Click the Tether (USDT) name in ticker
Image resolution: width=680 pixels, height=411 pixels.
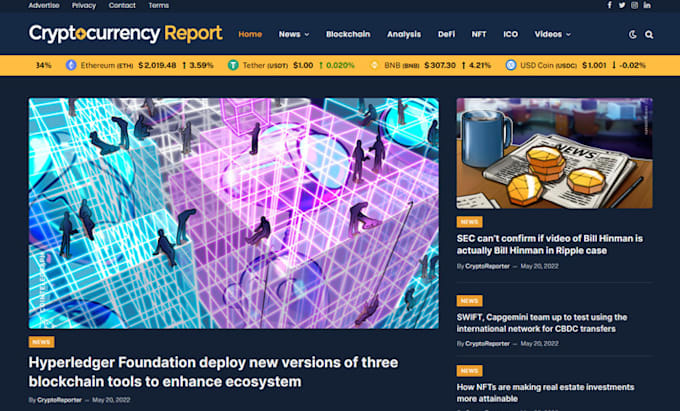(265, 65)
